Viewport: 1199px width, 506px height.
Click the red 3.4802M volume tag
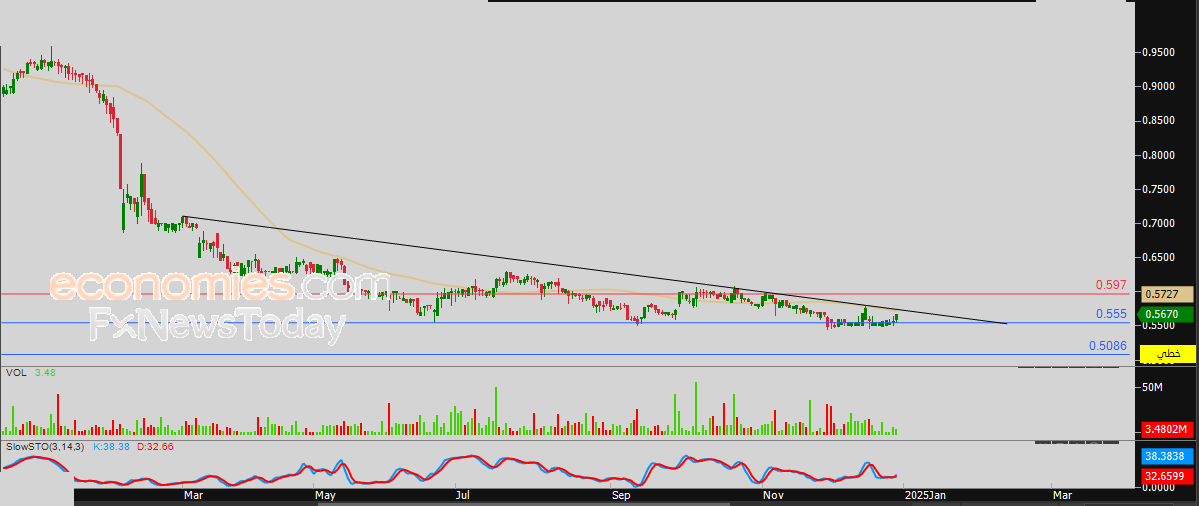tap(1167, 429)
